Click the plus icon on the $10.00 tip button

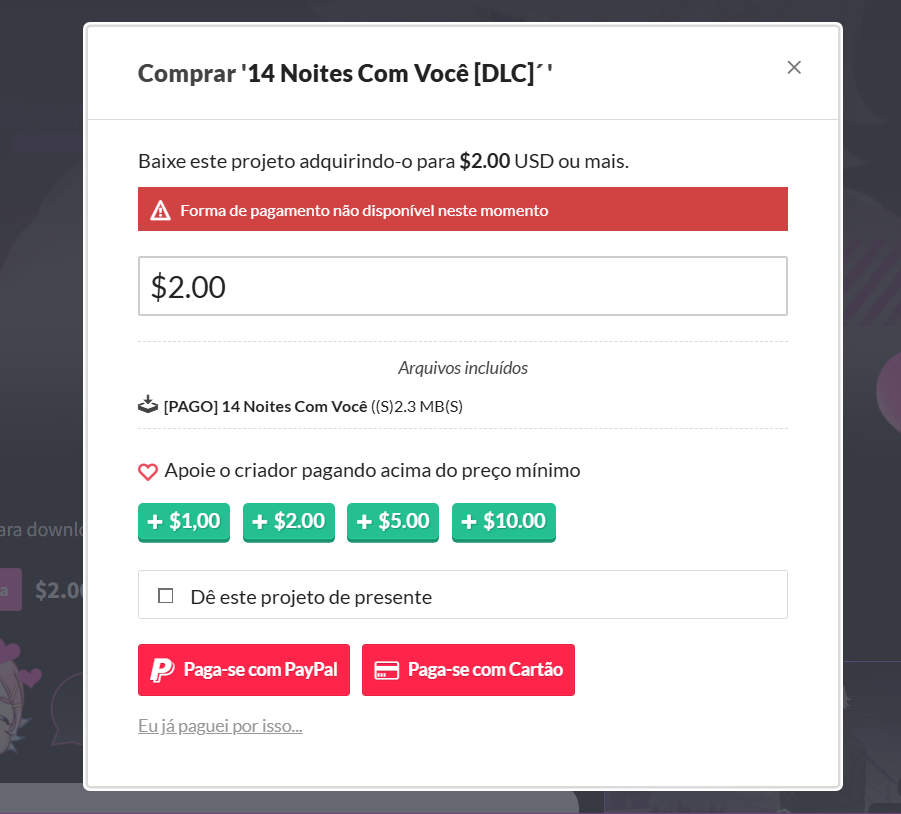[469, 522]
